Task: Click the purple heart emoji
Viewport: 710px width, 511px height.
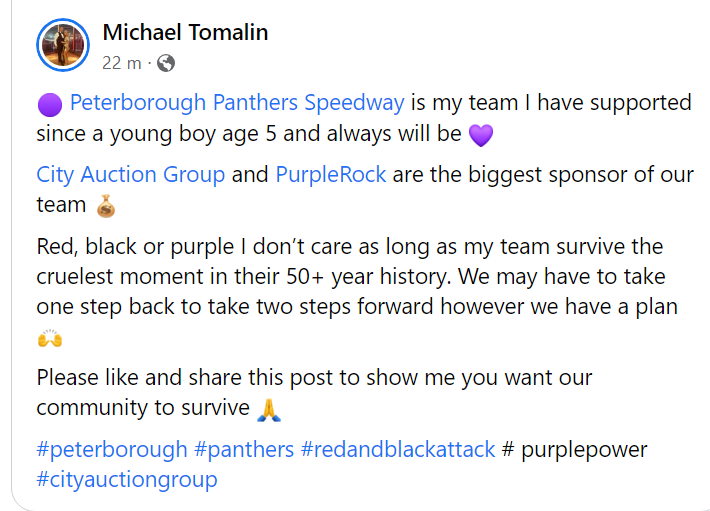Action: [481, 134]
